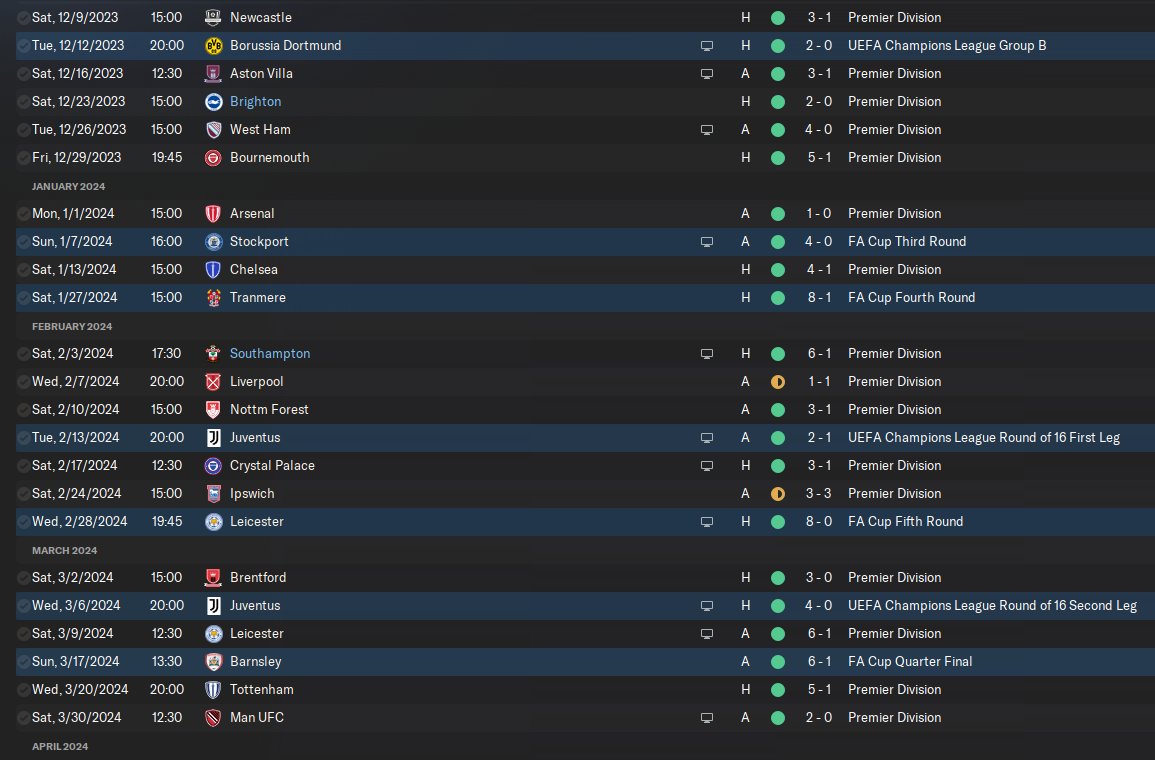Click the Juventus badge on 2/13/2024 fixture
The width and height of the screenshot is (1155, 760).
pos(212,437)
